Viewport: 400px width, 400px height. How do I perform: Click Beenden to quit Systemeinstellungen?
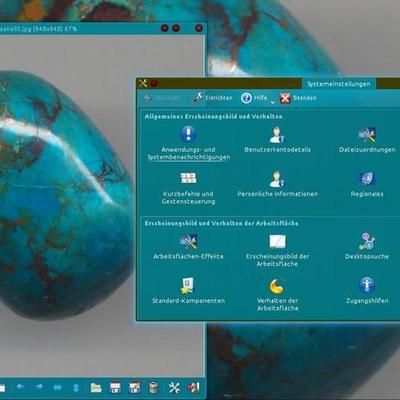pos(298,98)
